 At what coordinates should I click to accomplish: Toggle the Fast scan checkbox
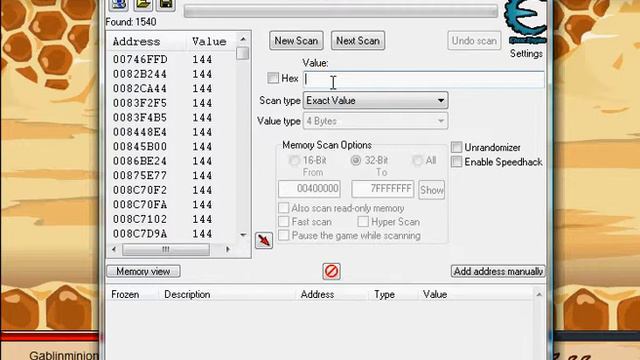283,222
